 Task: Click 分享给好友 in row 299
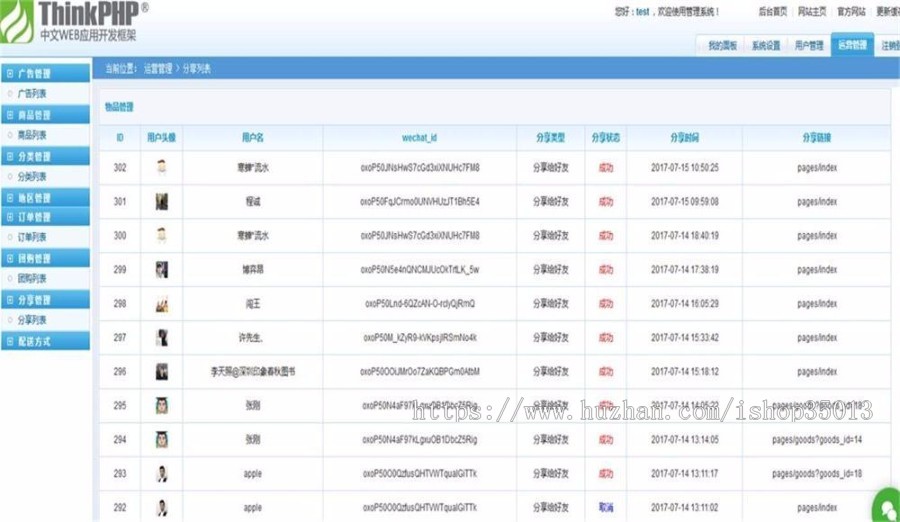tap(550, 269)
